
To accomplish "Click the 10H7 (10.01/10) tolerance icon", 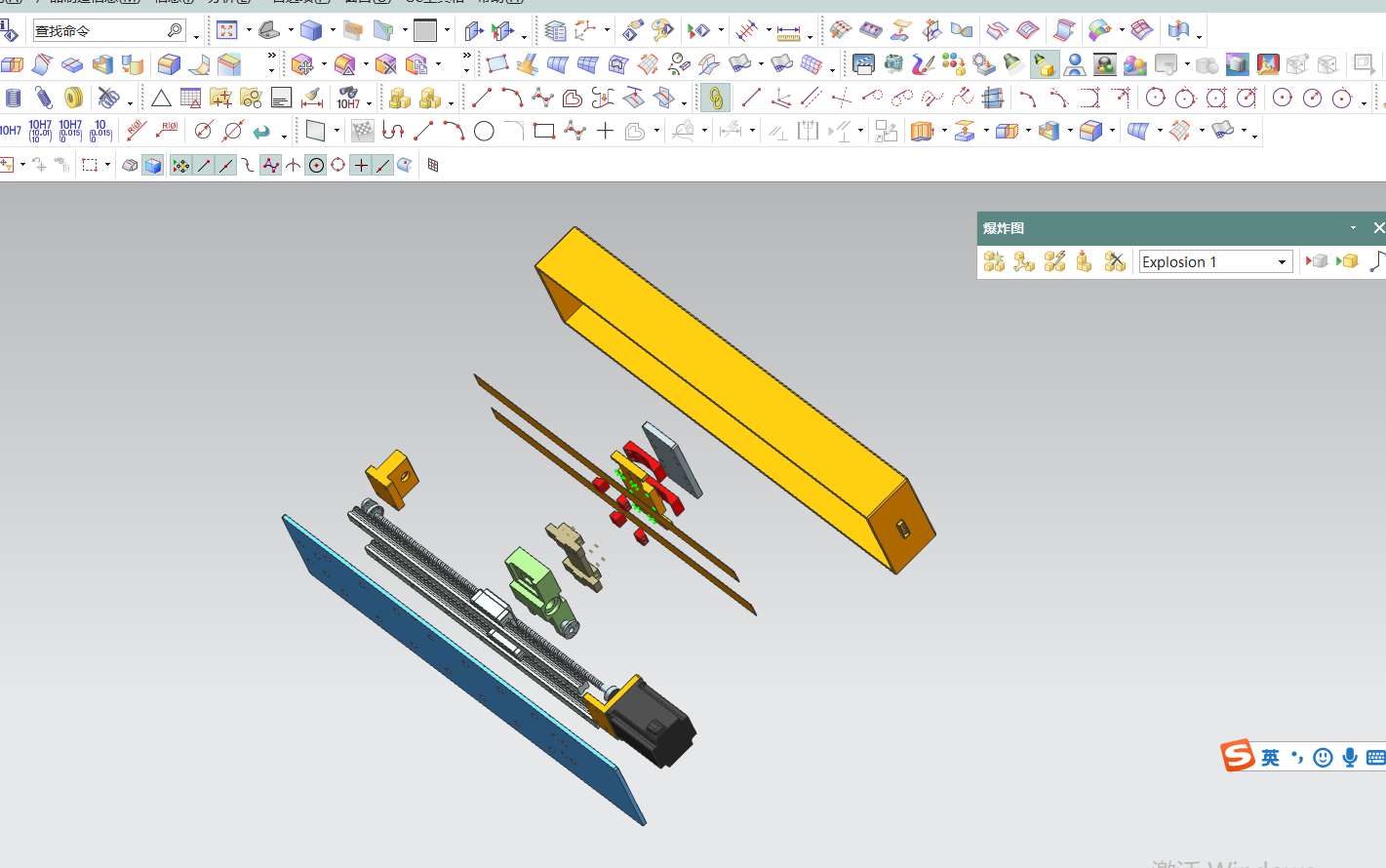I will (40, 131).
